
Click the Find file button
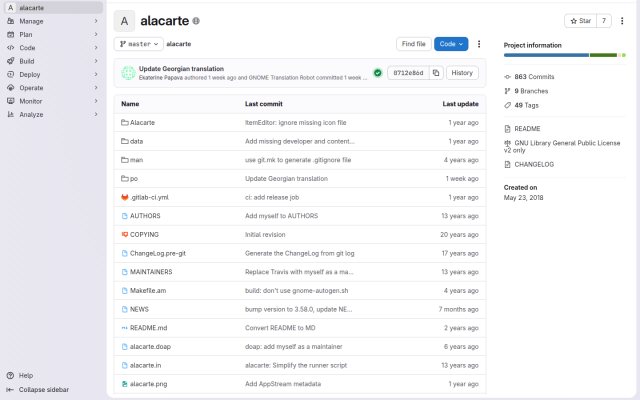point(413,44)
